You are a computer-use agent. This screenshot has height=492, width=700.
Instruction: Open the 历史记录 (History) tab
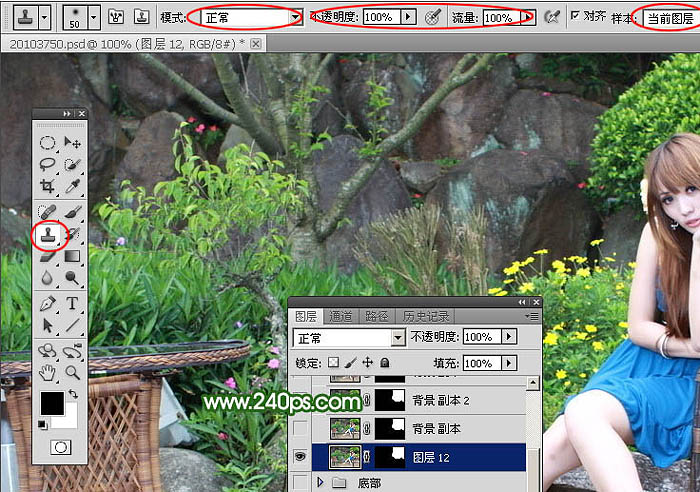point(424,316)
